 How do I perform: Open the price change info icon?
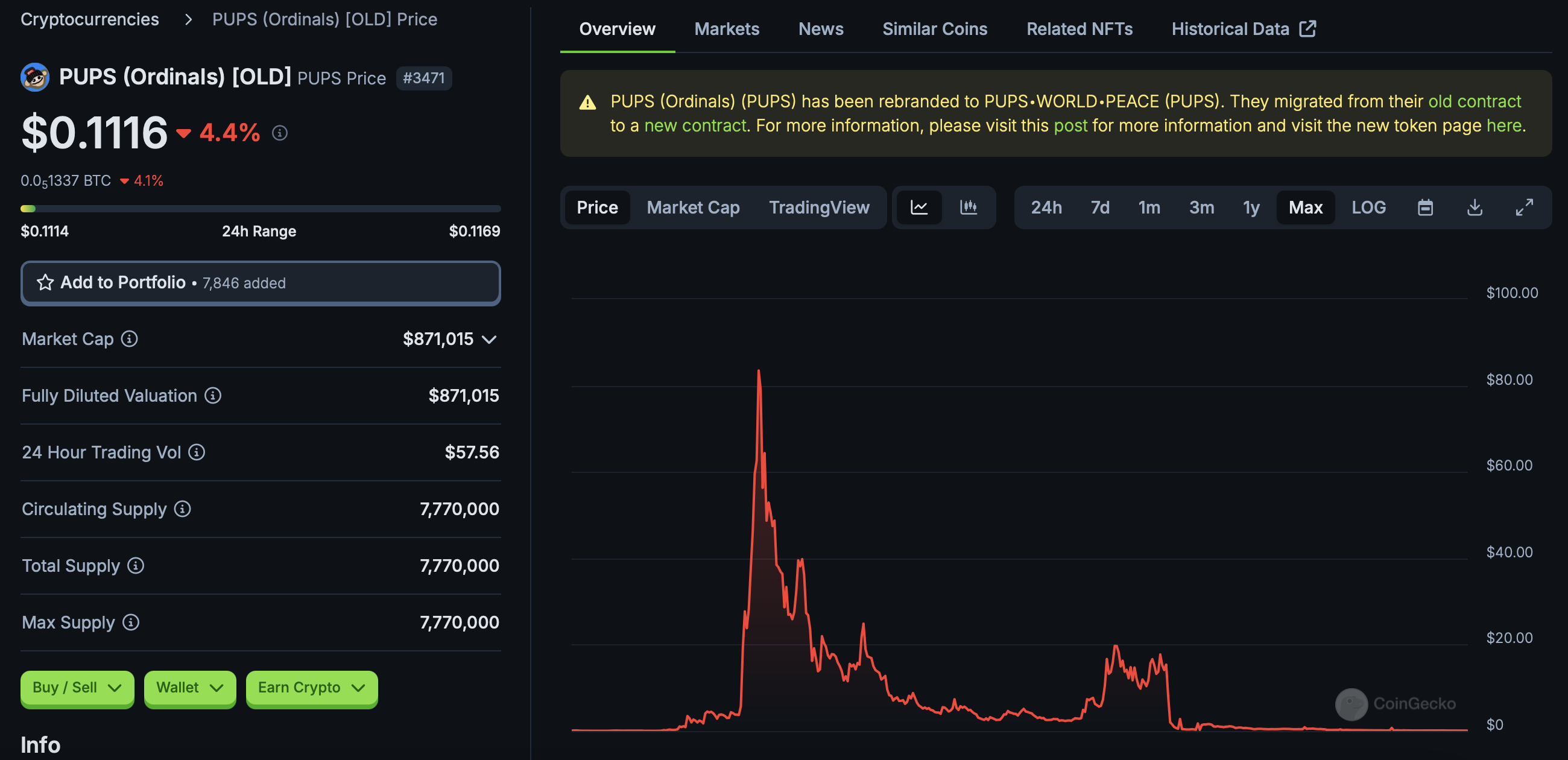(x=279, y=132)
